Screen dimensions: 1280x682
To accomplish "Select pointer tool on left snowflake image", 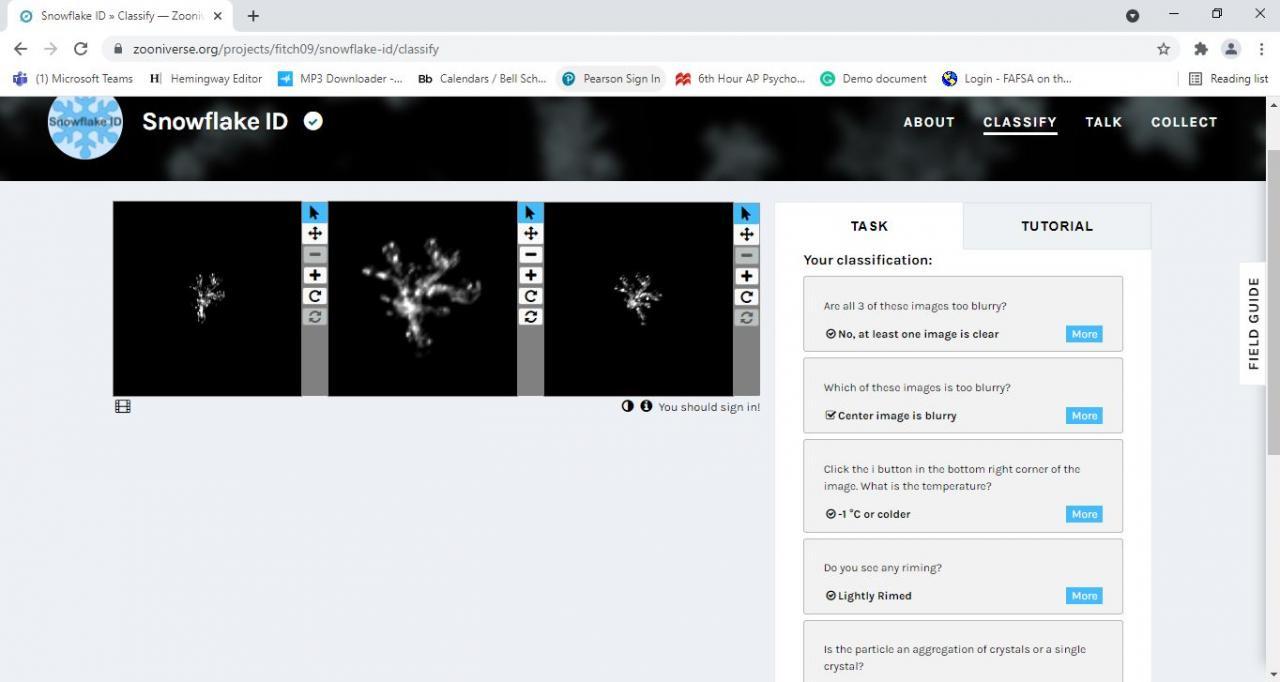I will [314, 212].
